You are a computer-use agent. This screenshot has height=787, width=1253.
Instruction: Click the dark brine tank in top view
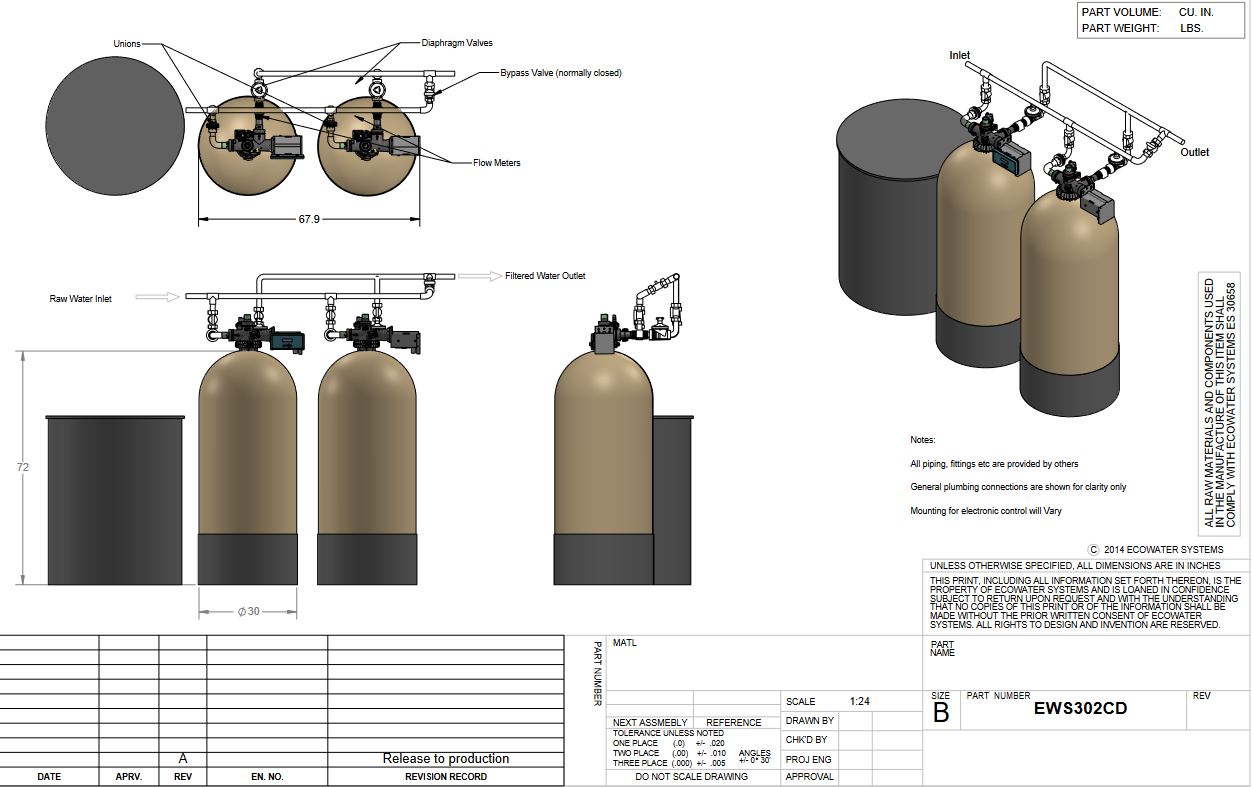[x=113, y=112]
